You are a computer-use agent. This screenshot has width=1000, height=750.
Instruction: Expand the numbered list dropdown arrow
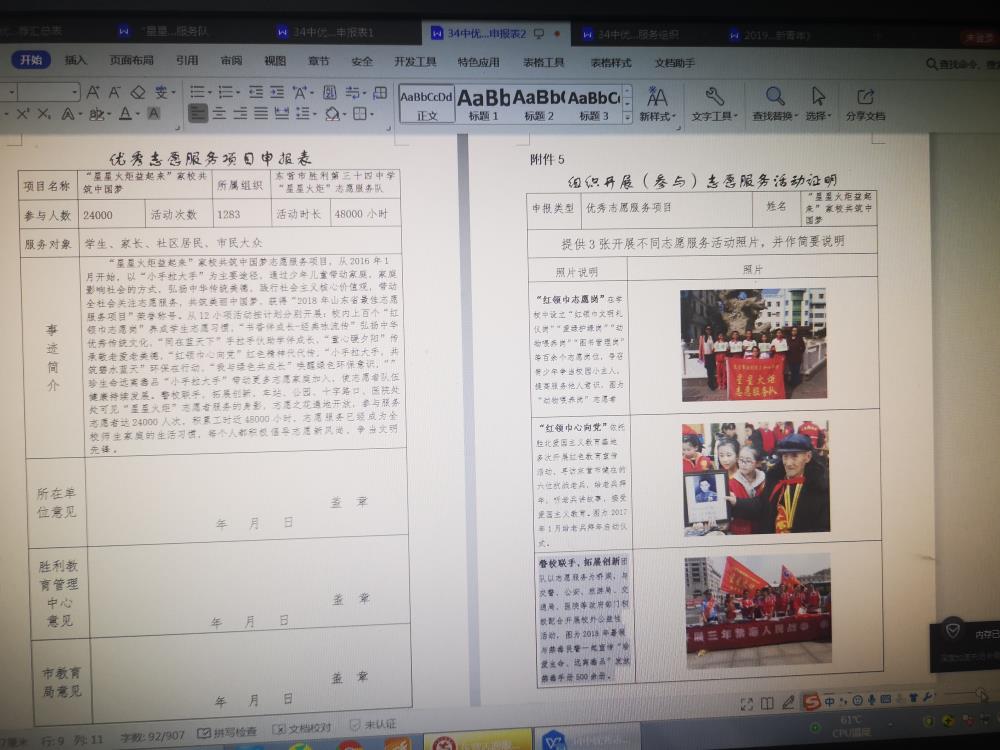pyautogui.click(x=237, y=92)
